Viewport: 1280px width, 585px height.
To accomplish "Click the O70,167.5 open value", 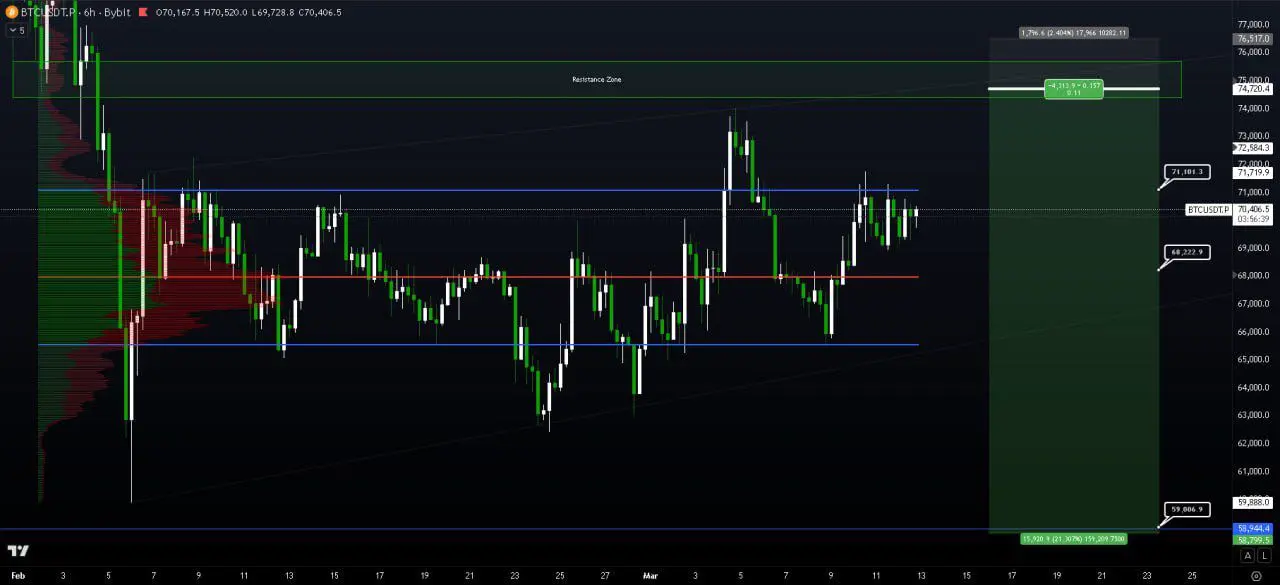I will pyautogui.click(x=178, y=12).
